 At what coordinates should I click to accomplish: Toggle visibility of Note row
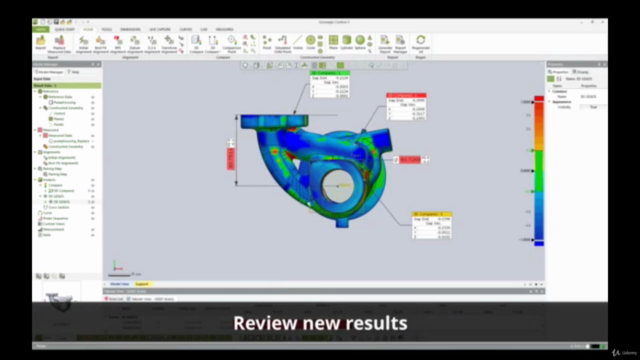point(93,235)
